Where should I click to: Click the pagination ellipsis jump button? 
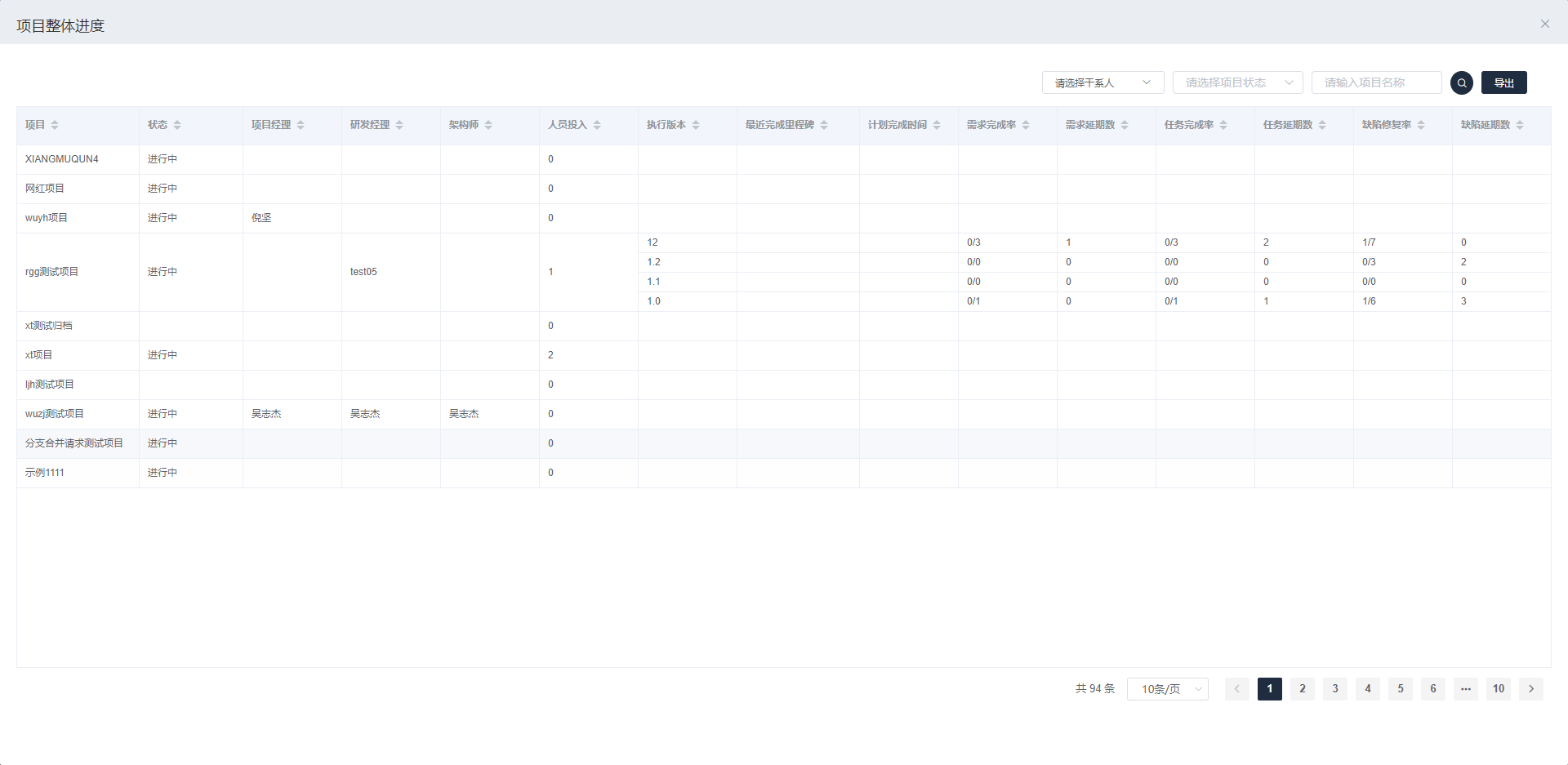click(1466, 689)
